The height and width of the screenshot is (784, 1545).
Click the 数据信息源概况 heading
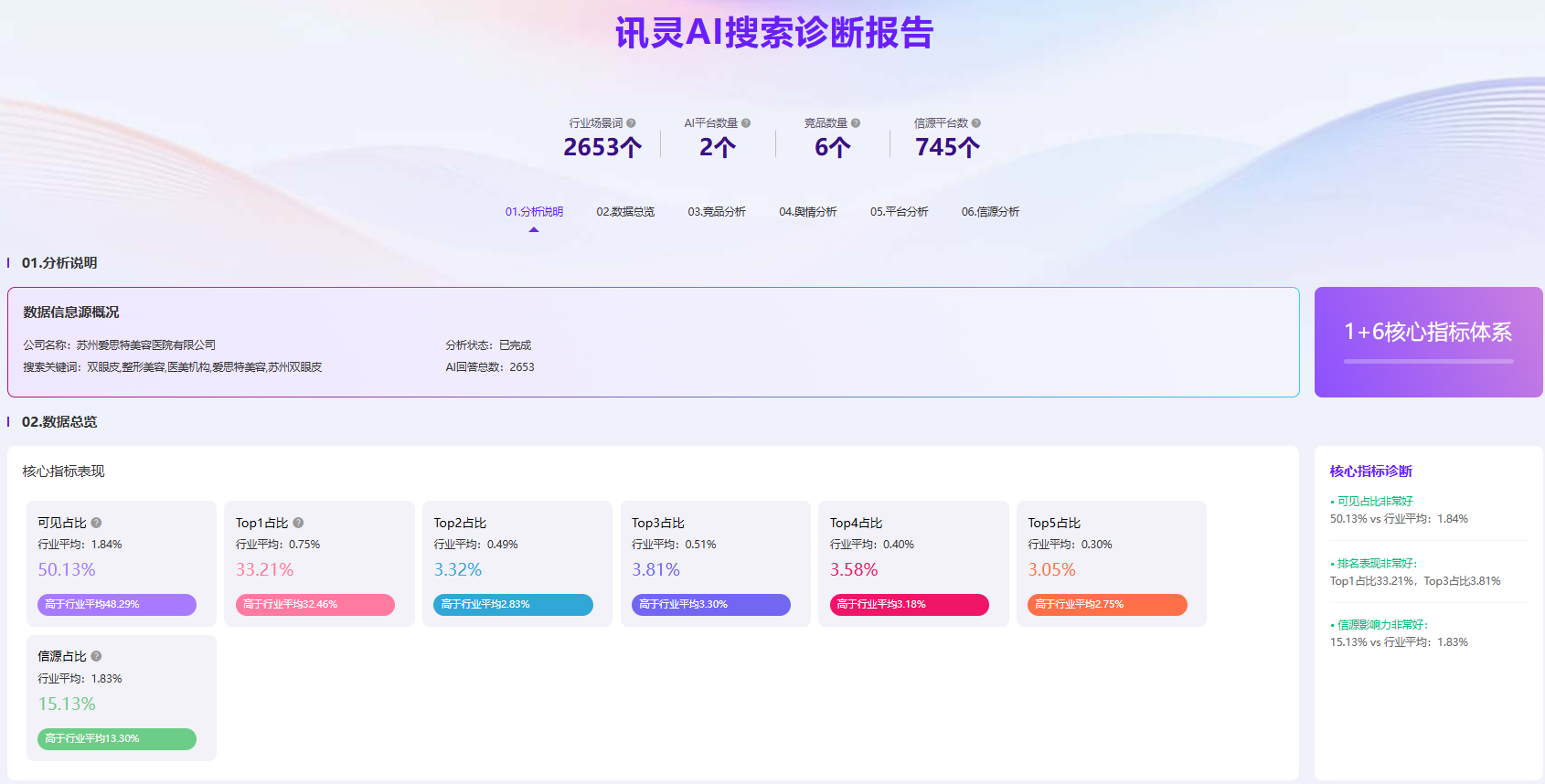(x=71, y=313)
